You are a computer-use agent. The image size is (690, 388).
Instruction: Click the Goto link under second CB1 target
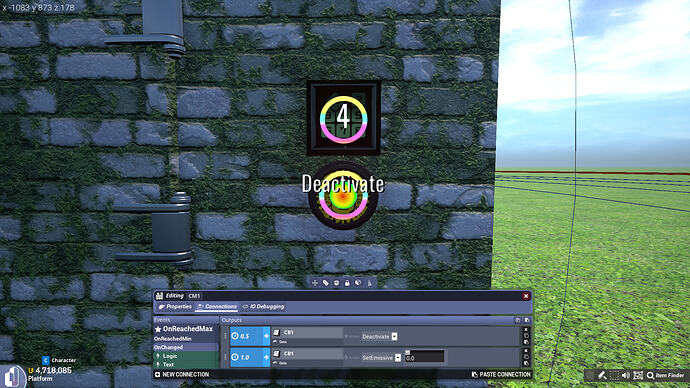[x=280, y=363]
